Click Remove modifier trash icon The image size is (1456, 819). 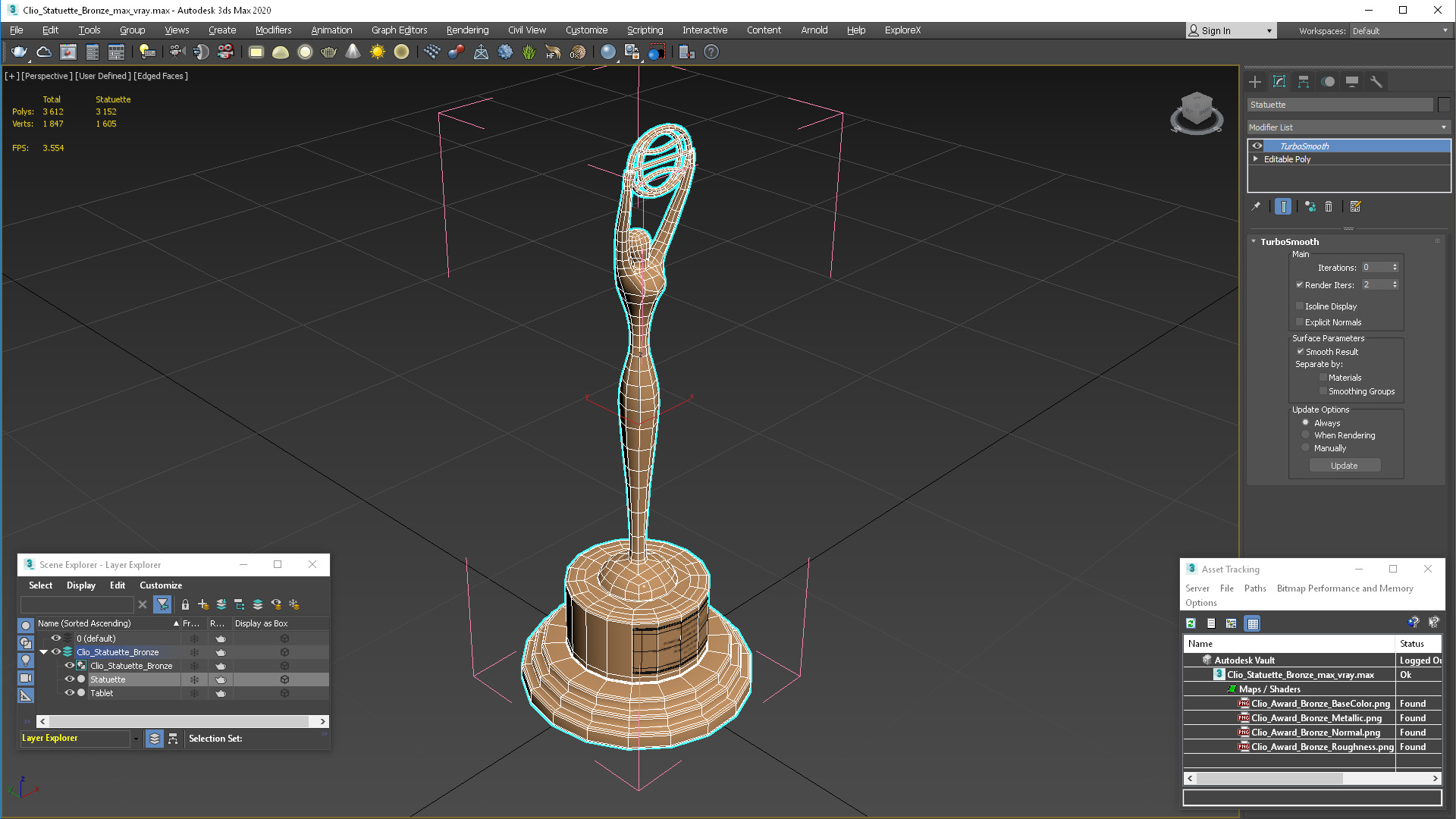click(x=1329, y=206)
